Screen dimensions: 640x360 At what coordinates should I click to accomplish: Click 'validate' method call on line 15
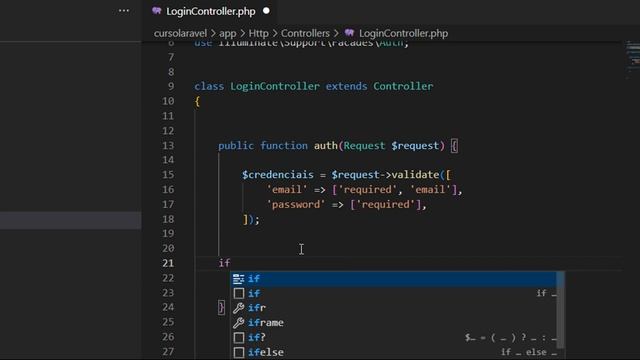click(415, 175)
